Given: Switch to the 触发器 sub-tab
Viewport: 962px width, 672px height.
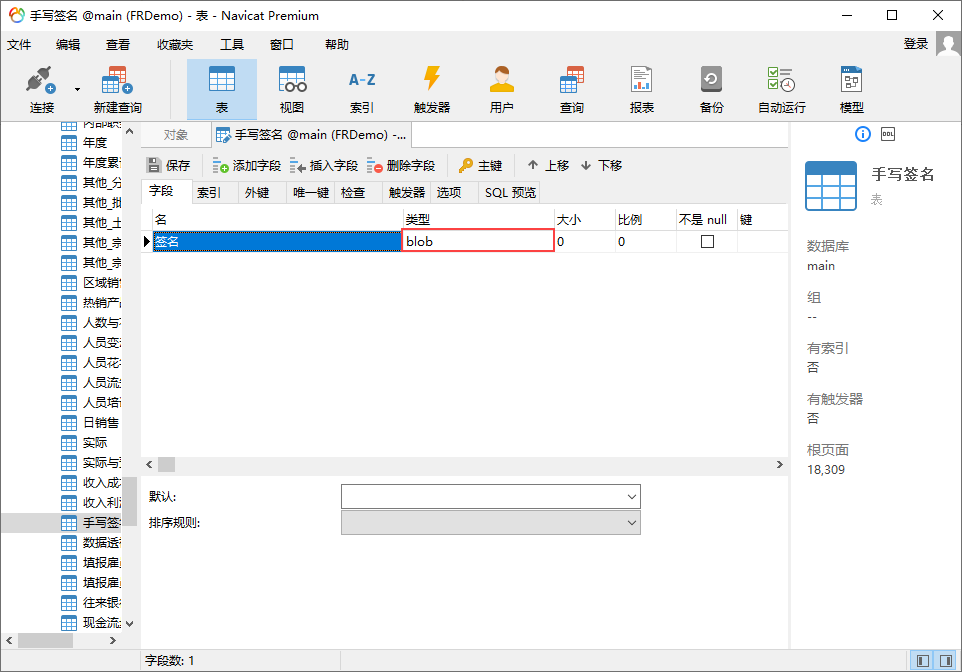Looking at the screenshot, I should tap(407, 192).
